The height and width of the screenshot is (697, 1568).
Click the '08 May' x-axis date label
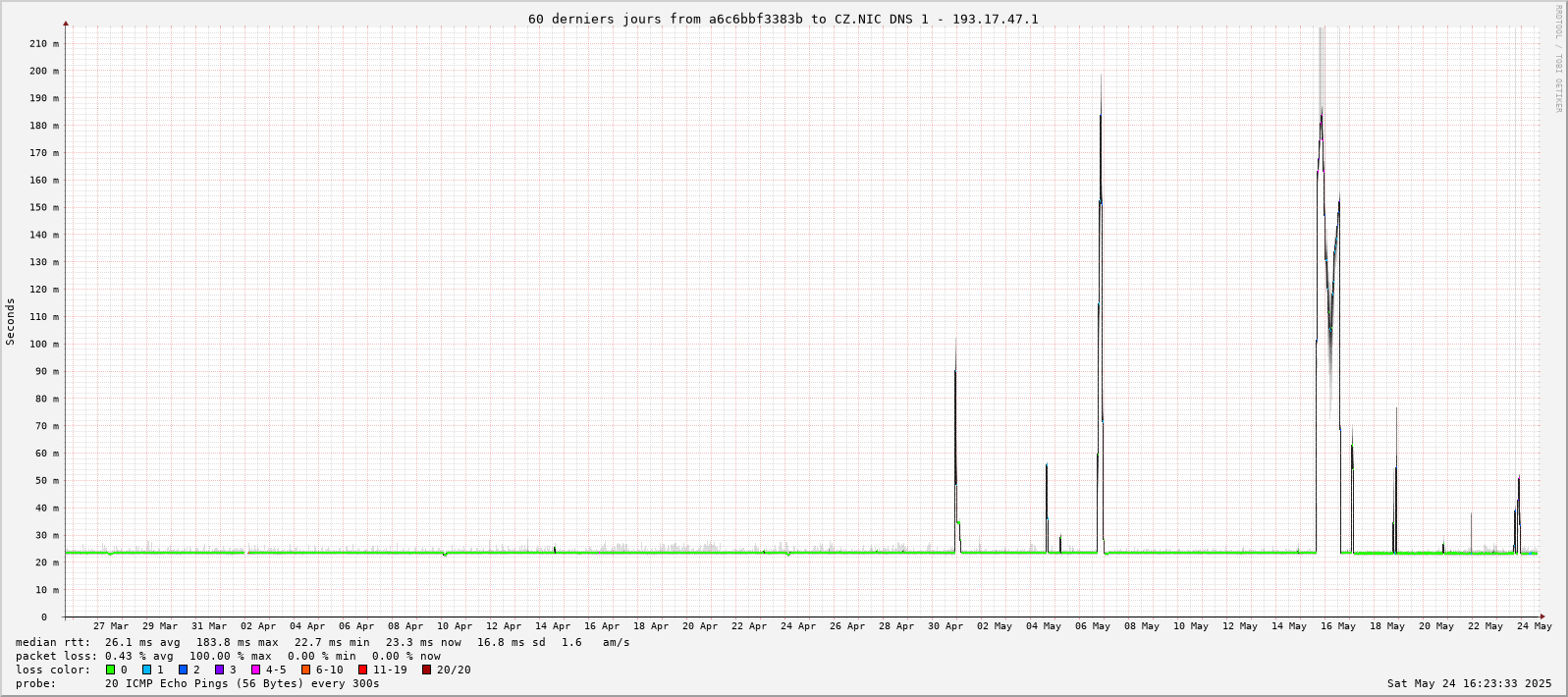coord(1142,625)
